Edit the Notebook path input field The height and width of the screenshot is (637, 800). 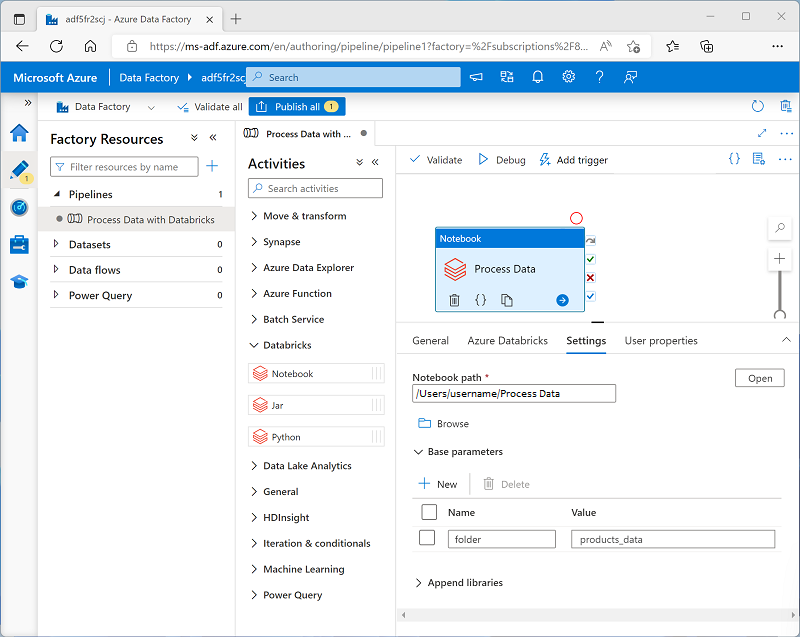click(513, 393)
